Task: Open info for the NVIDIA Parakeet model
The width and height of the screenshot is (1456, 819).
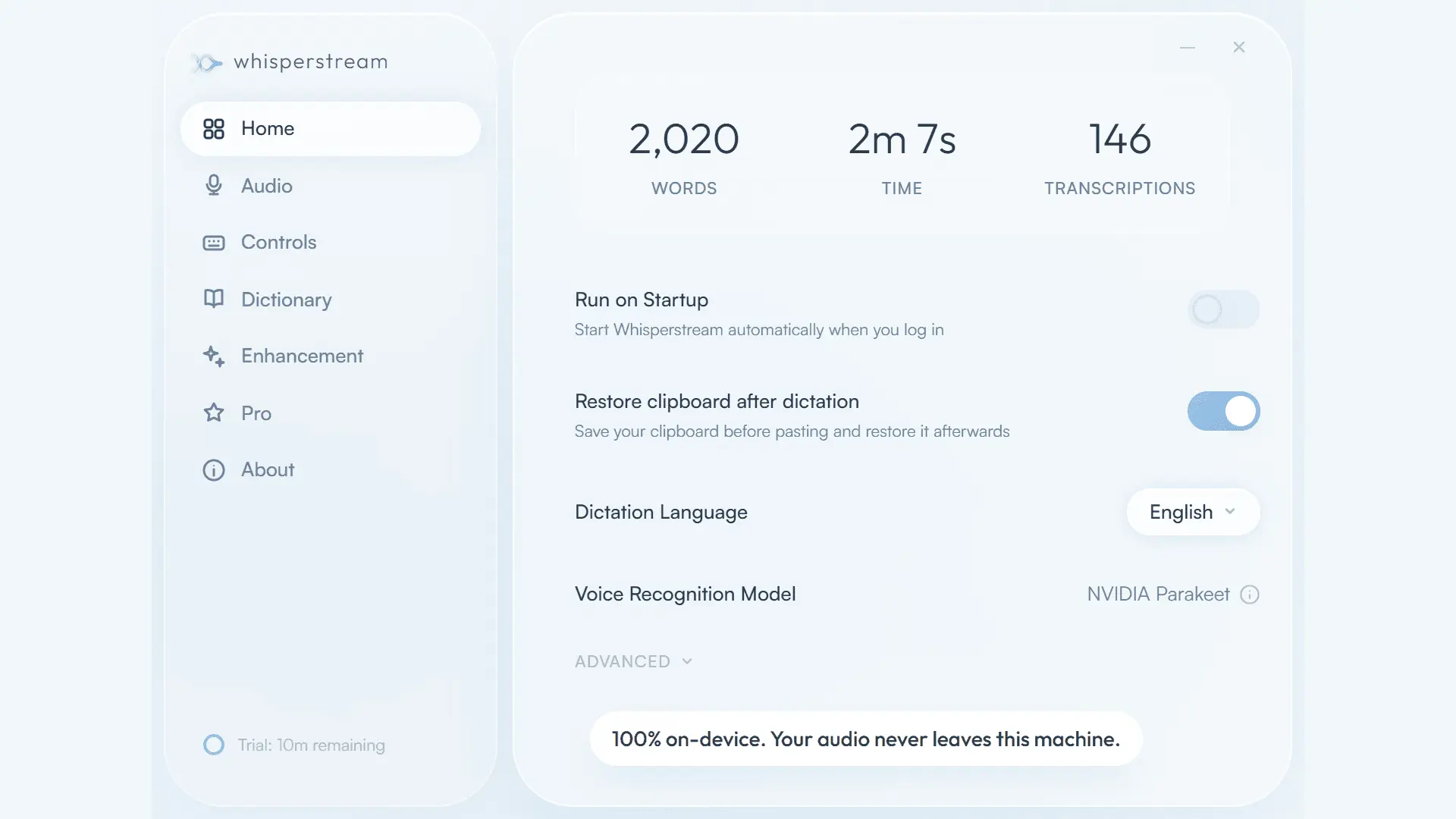Action: (1250, 595)
